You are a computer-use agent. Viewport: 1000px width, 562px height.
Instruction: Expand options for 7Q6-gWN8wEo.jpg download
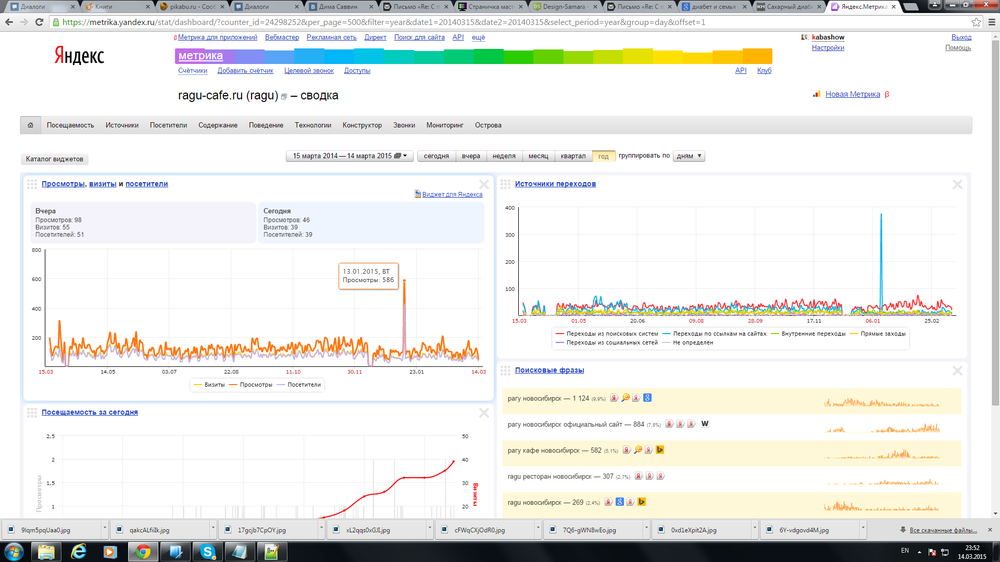click(x=646, y=529)
